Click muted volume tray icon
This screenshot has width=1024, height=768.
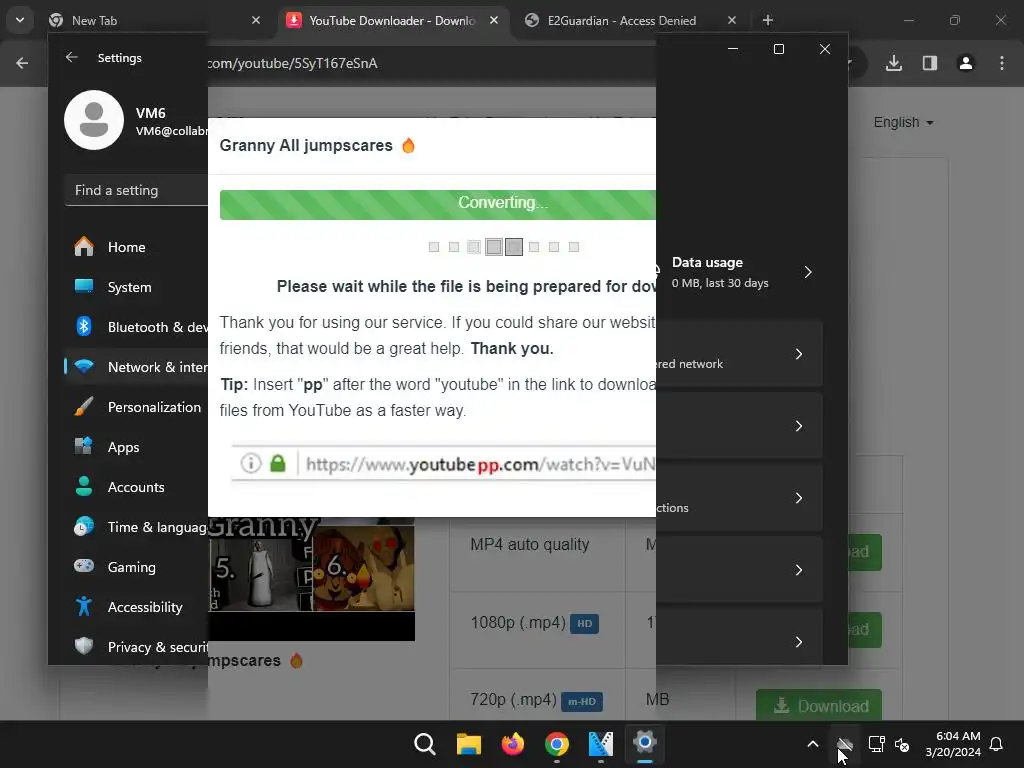click(x=903, y=744)
